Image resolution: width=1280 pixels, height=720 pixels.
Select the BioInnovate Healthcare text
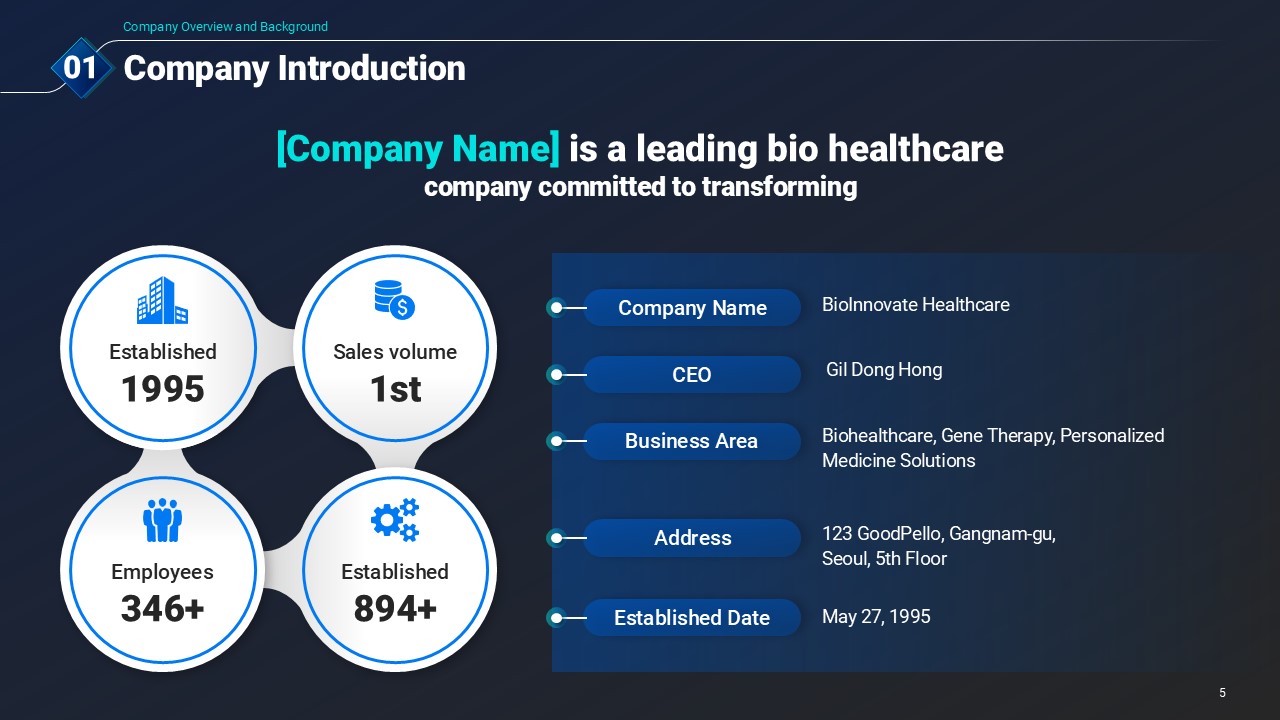tap(916, 305)
